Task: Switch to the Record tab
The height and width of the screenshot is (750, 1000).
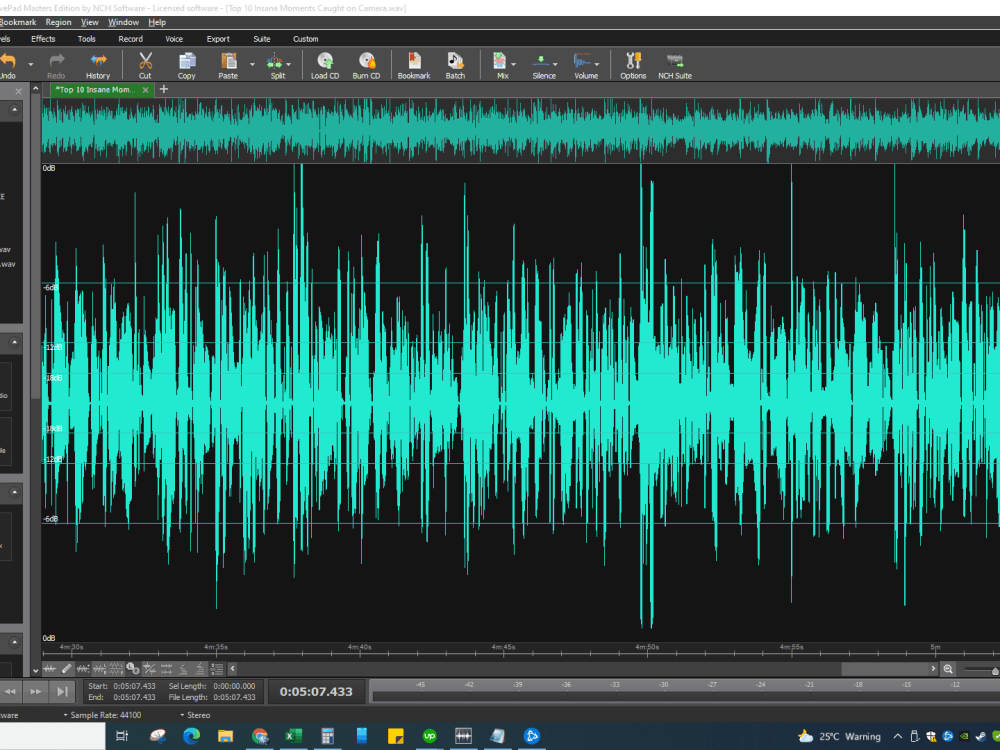Action: coord(131,39)
